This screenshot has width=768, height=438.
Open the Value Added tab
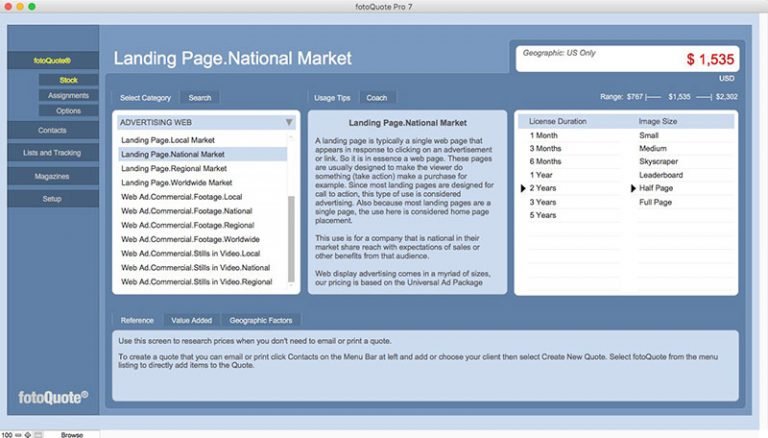[192, 320]
